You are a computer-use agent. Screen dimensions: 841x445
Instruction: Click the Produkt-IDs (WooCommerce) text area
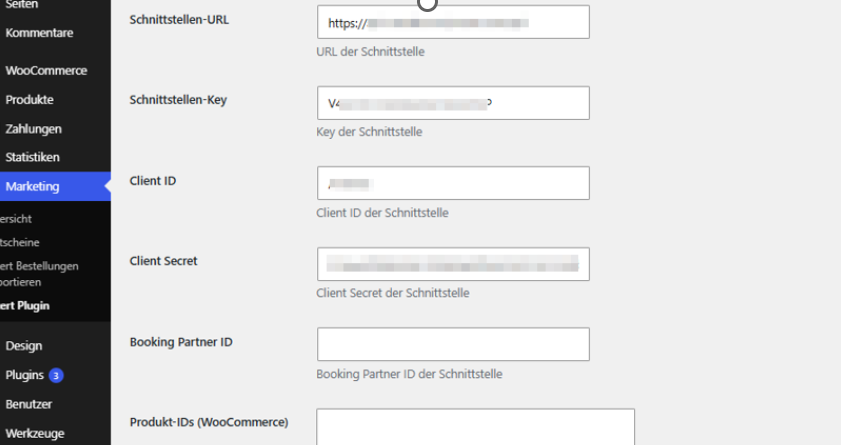tap(475, 427)
